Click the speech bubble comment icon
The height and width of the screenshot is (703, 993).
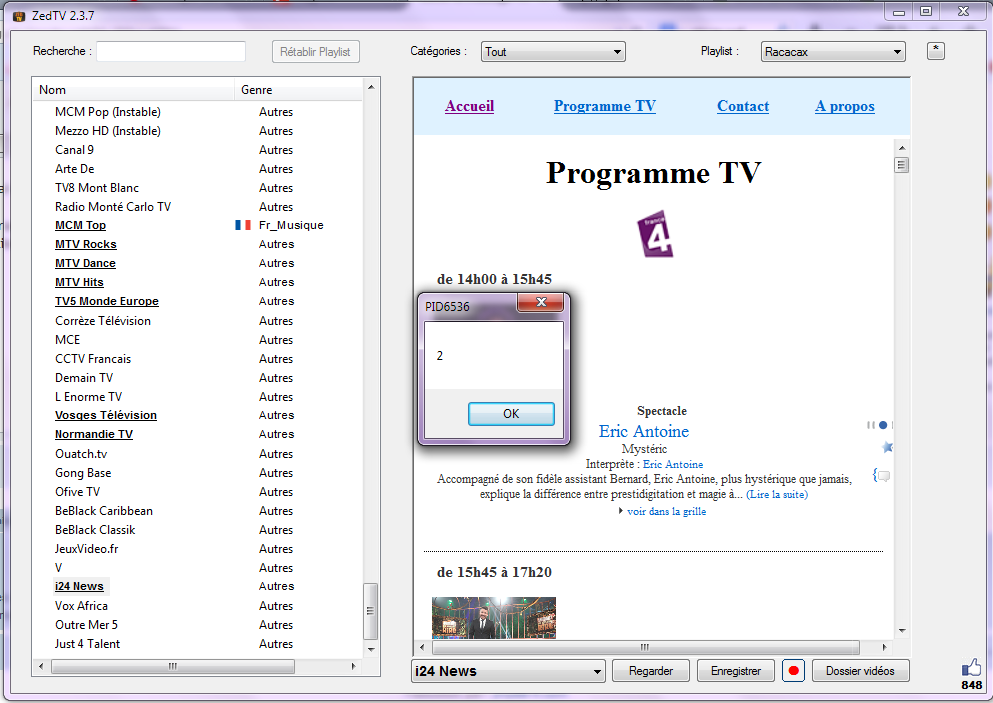pos(882,476)
